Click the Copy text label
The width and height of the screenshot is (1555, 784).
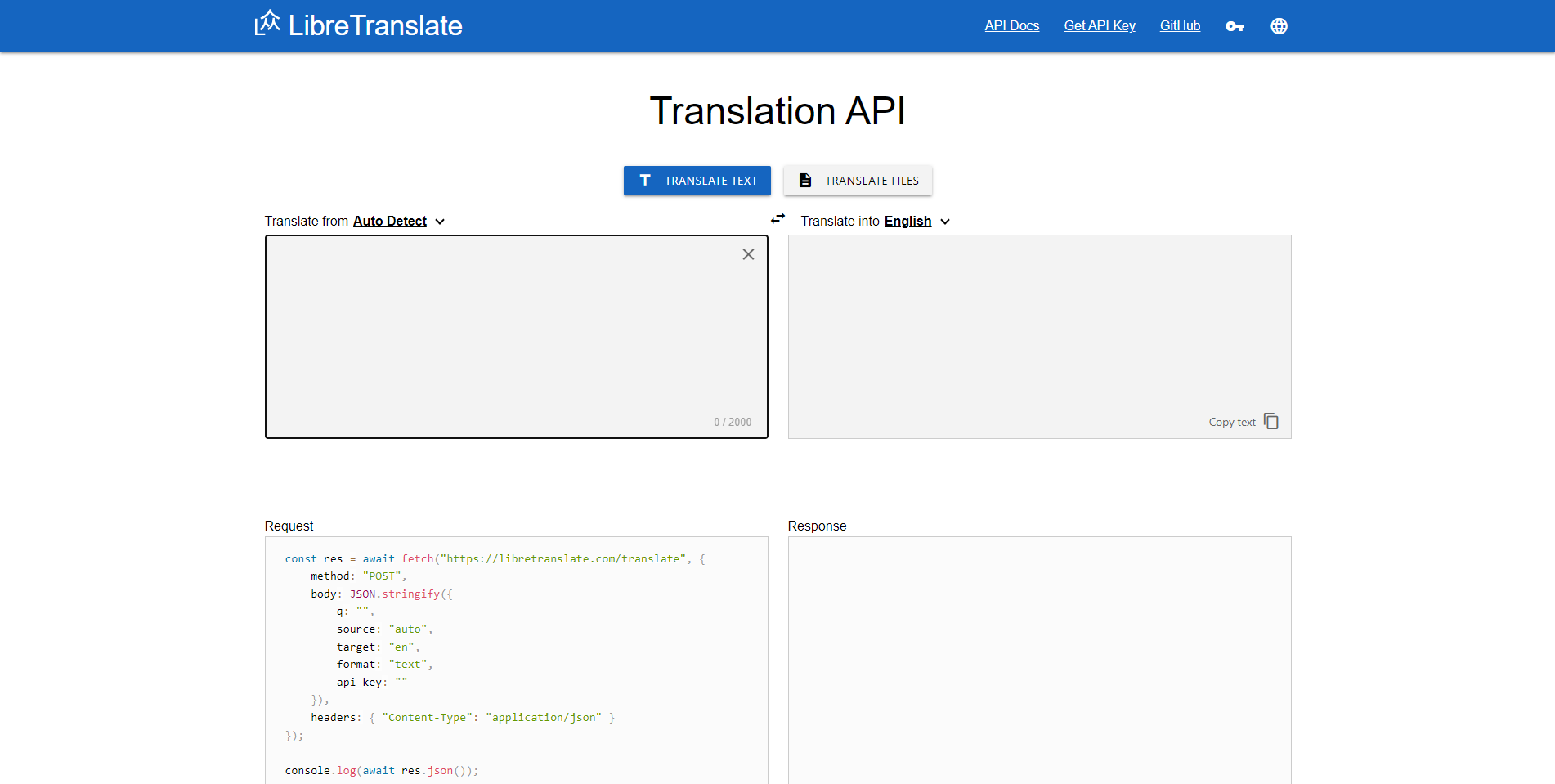[x=1231, y=422]
